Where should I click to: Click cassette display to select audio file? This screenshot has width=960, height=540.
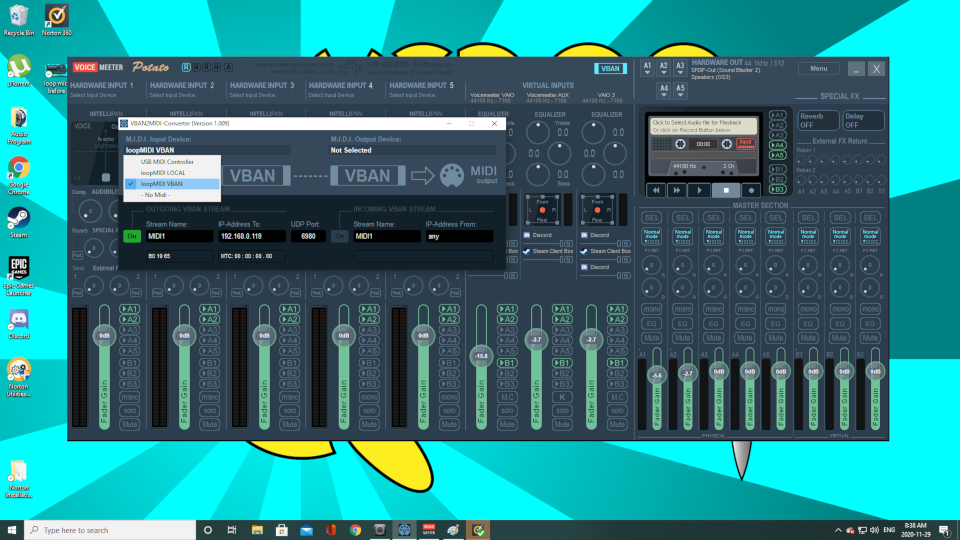(x=703, y=126)
